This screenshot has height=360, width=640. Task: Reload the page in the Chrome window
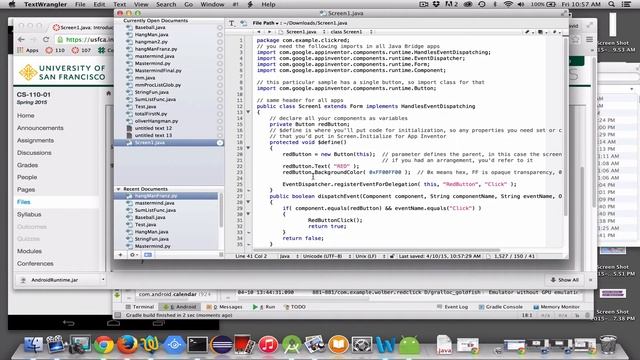point(46,40)
